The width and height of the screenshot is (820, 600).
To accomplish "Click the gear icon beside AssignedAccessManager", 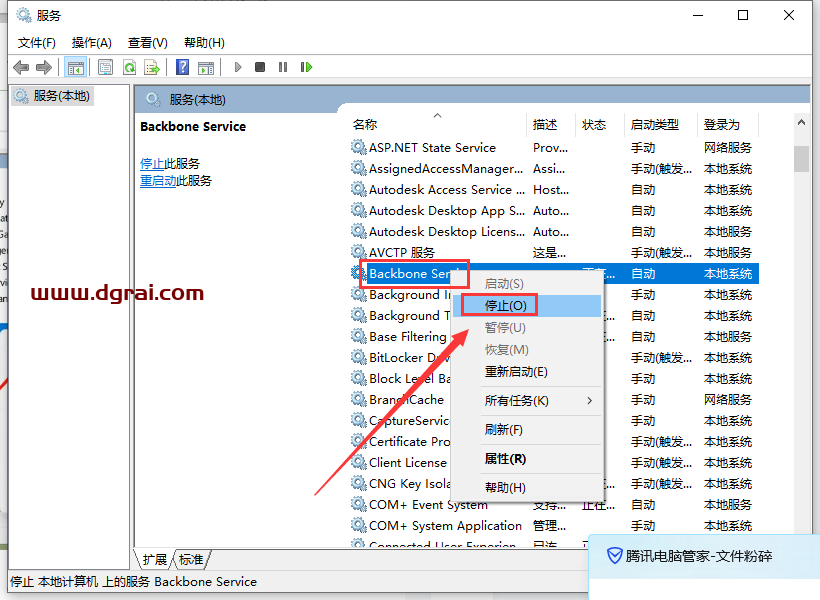I will [358, 168].
